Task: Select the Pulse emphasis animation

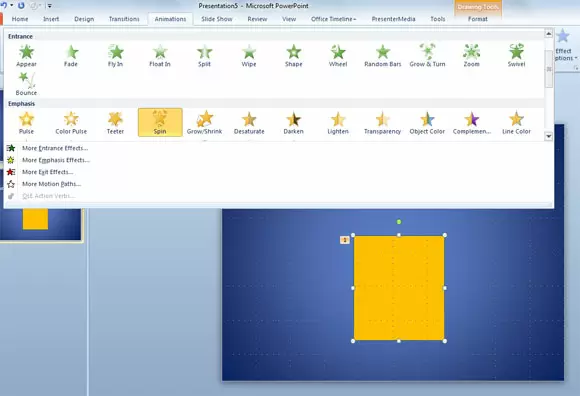Action: pos(26,123)
